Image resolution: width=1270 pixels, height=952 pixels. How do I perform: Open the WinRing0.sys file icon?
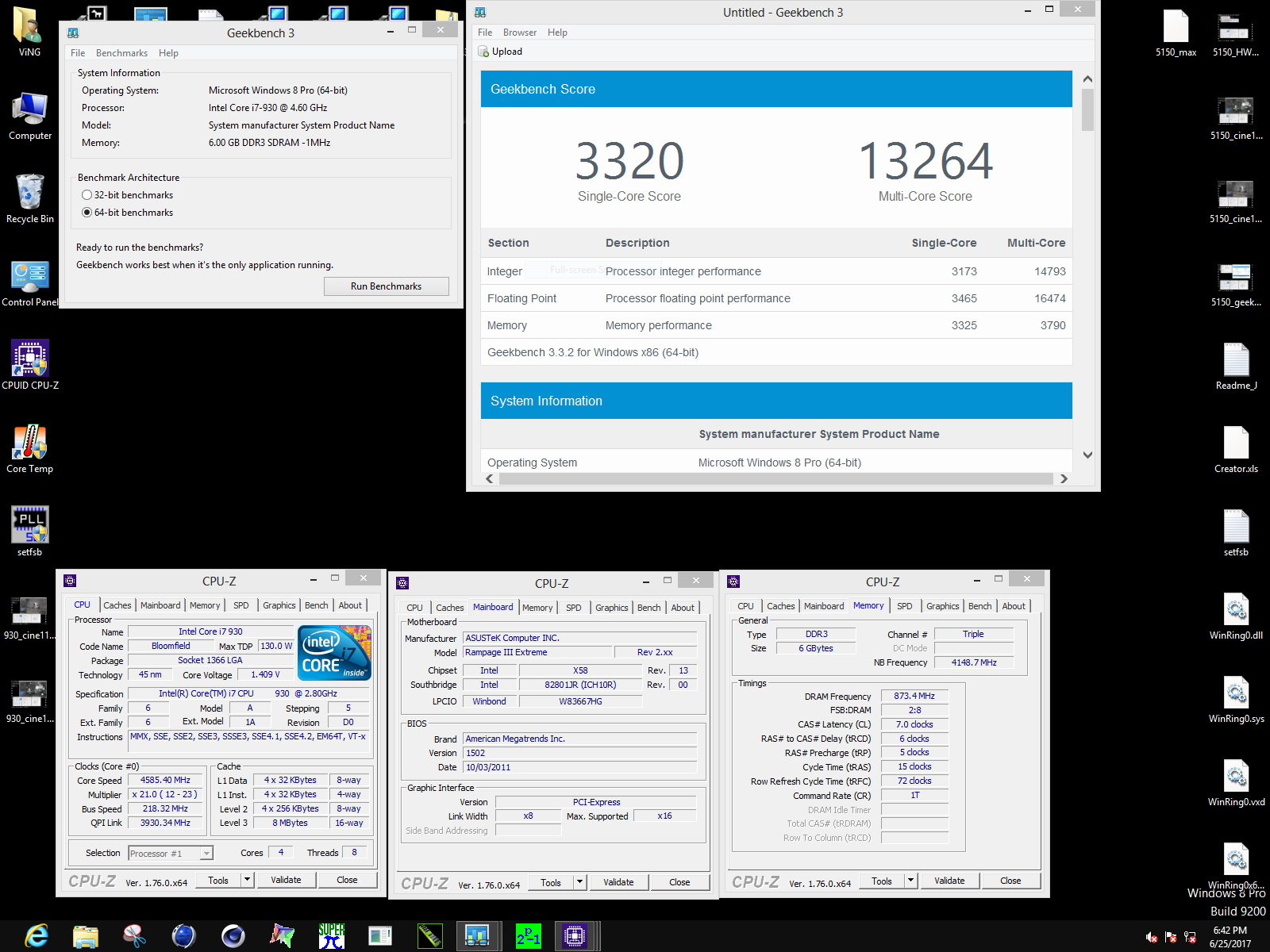[1236, 692]
